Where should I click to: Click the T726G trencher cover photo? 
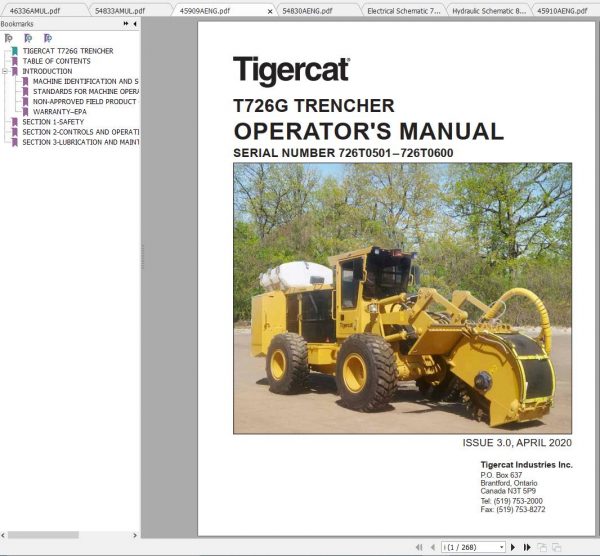[403, 298]
